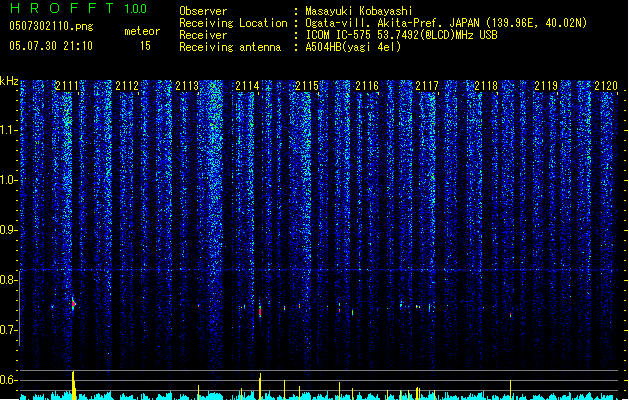Click the tallest yellow spike in the intensity graph
Screen dimensions: 629x400
[x=73, y=385]
